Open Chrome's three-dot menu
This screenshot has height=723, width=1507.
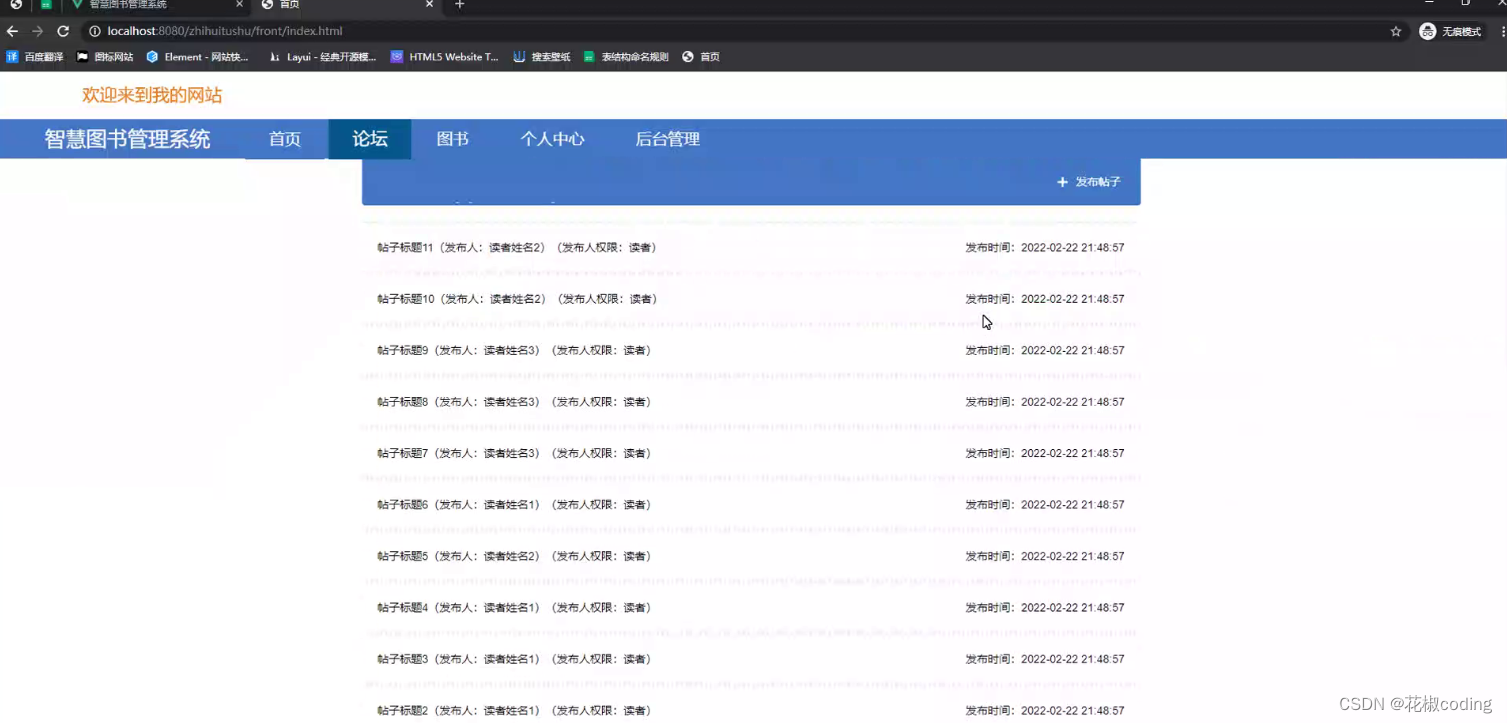click(x=1497, y=31)
